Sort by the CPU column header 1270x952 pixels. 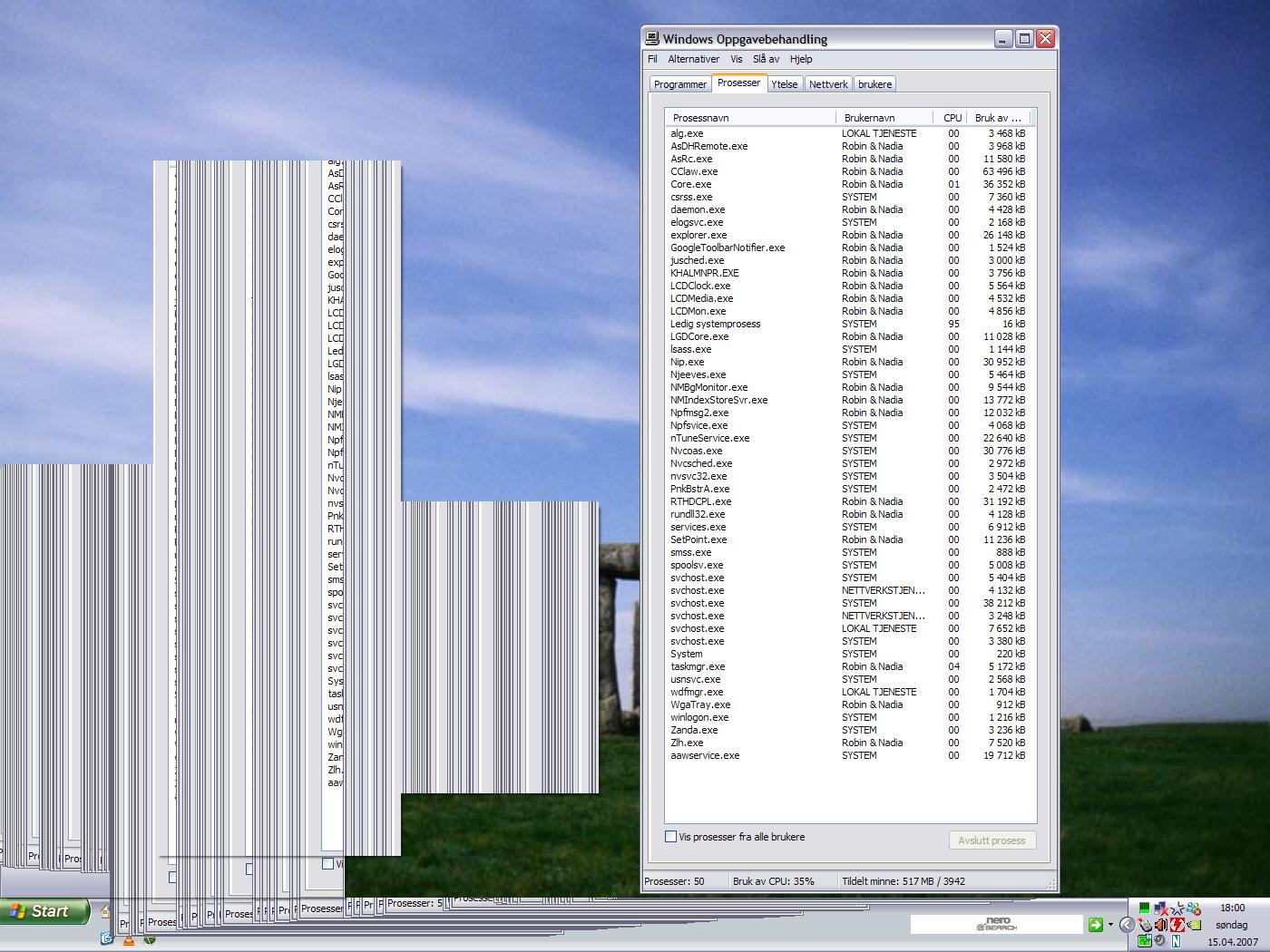pos(952,118)
